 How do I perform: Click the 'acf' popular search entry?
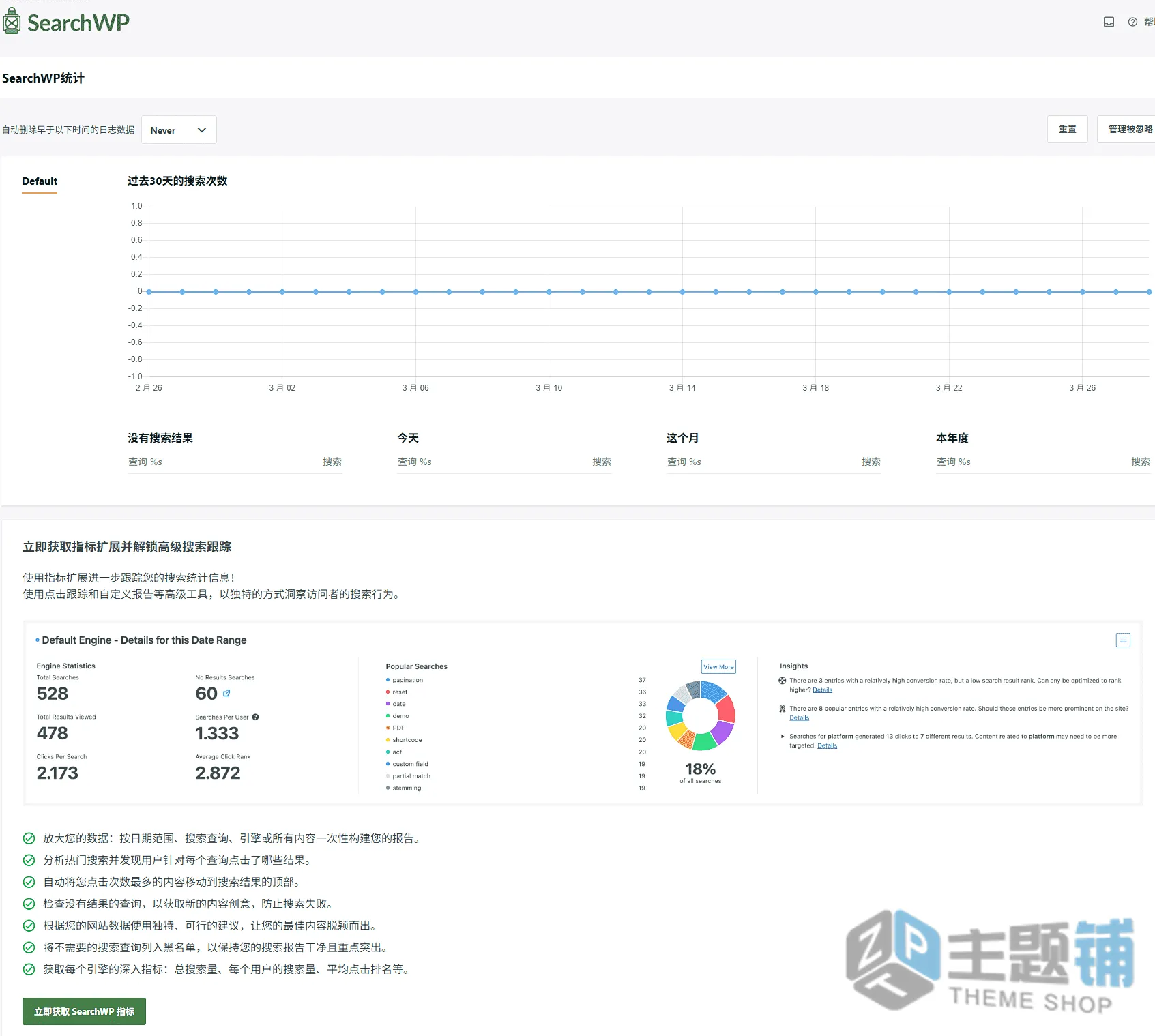click(397, 752)
